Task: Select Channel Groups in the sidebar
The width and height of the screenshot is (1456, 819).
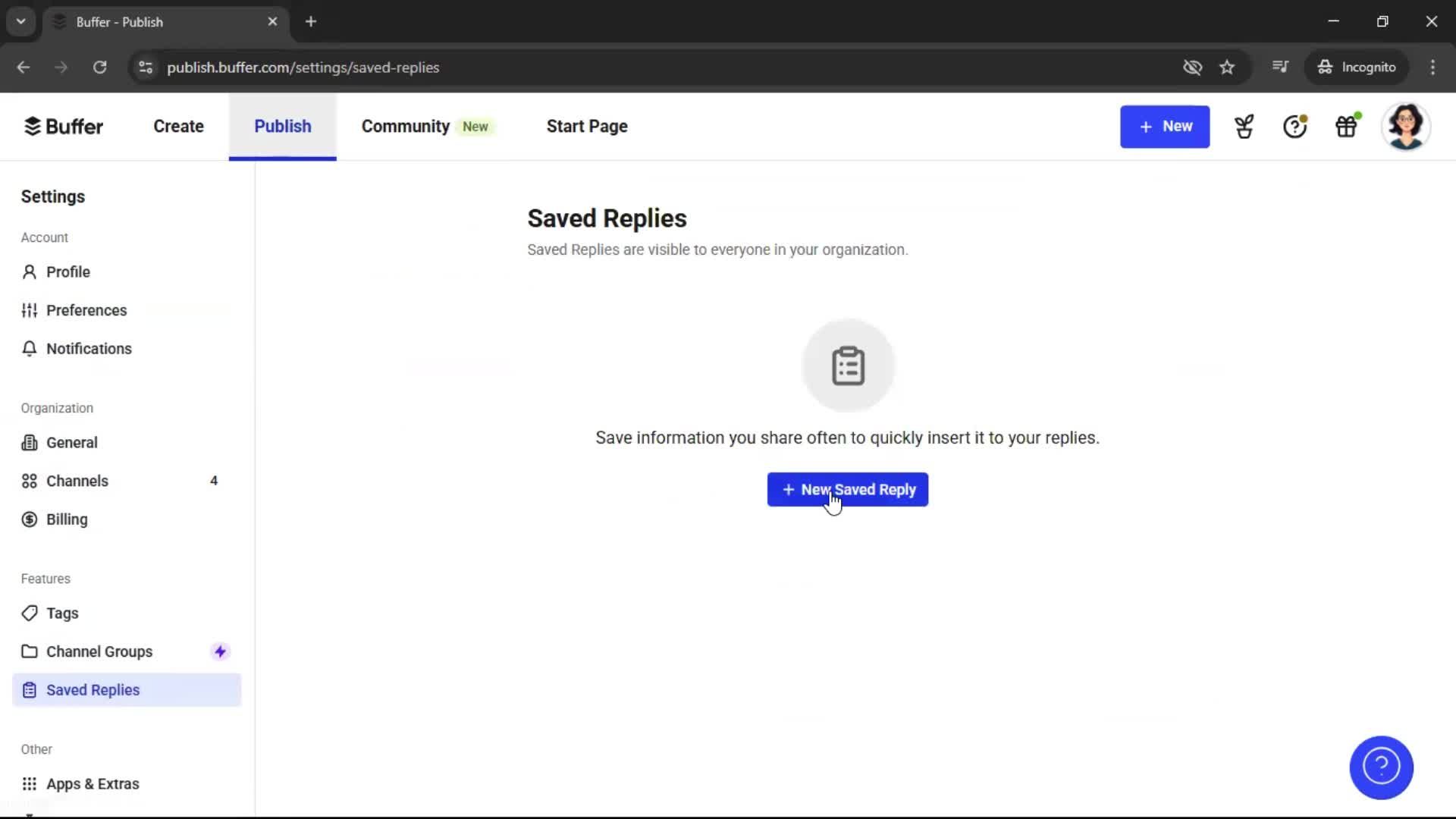Action: [x=99, y=651]
